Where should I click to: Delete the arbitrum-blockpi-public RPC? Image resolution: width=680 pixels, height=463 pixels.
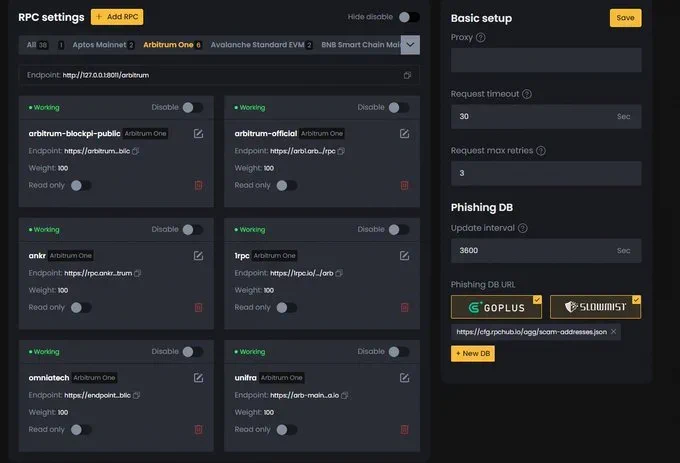pos(198,186)
